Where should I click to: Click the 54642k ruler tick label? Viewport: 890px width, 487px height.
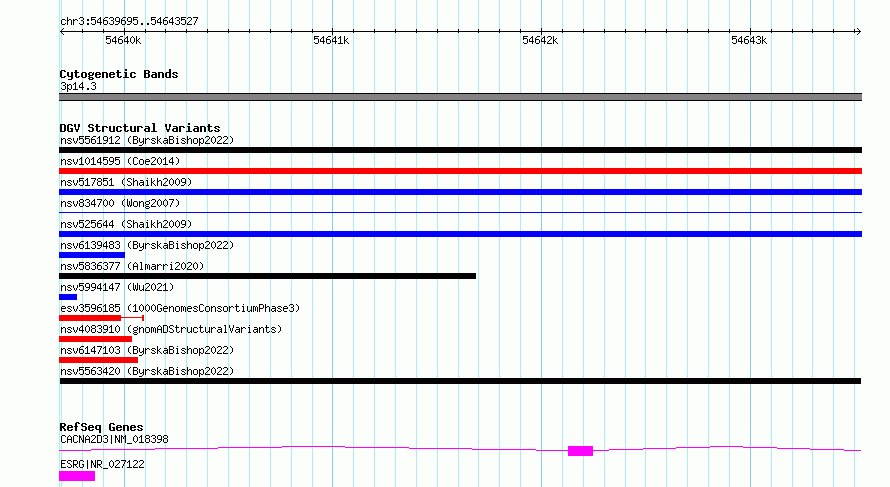(x=540, y=40)
